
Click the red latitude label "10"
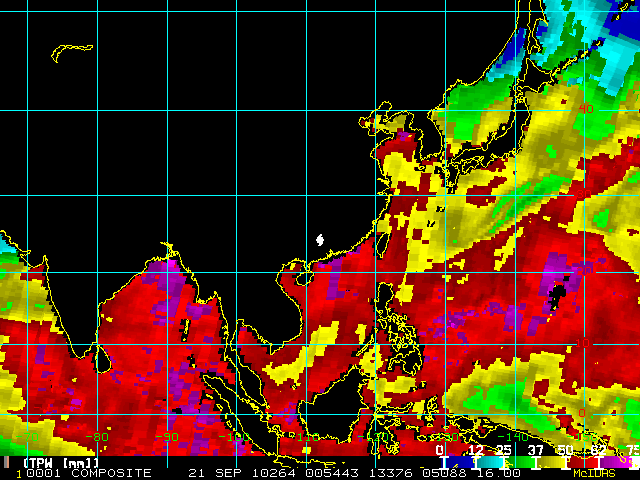(583, 343)
